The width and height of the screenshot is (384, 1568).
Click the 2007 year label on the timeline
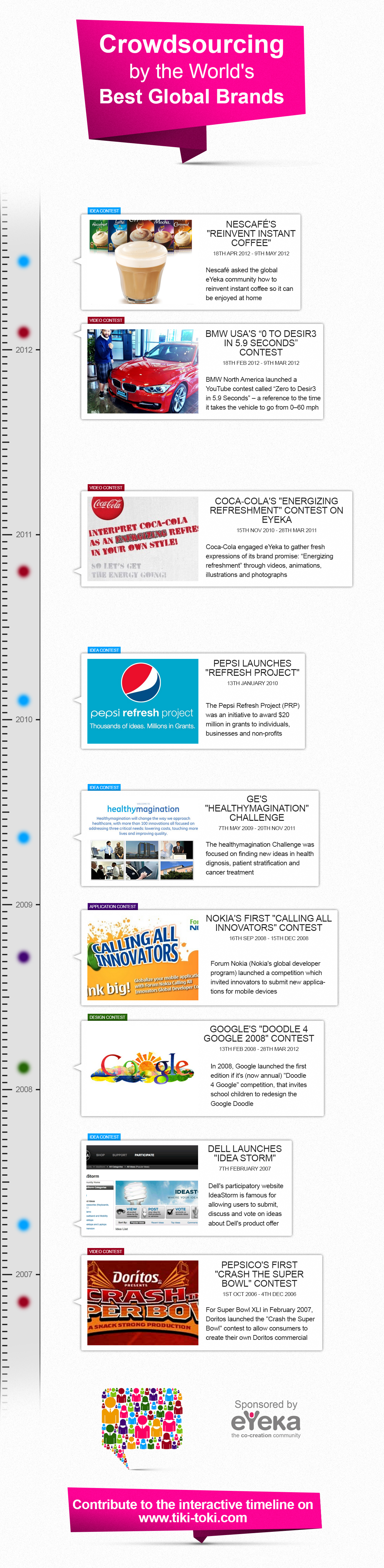(x=24, y=1274)
